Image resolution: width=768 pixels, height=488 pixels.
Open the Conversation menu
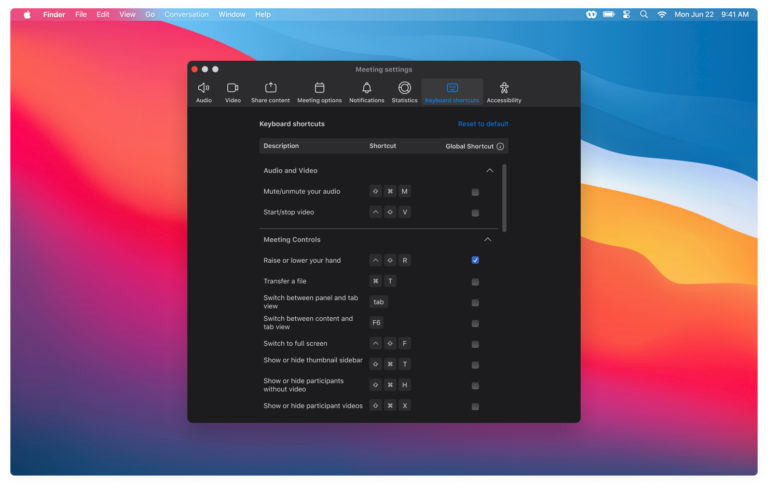(x=187, y=15)
